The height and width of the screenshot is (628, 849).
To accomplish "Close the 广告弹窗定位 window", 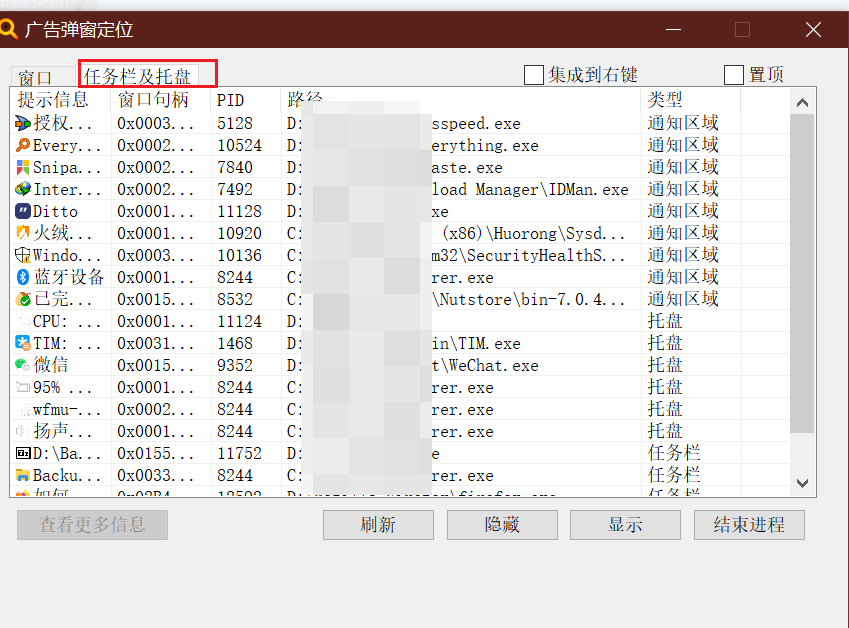I will point(813,29).
